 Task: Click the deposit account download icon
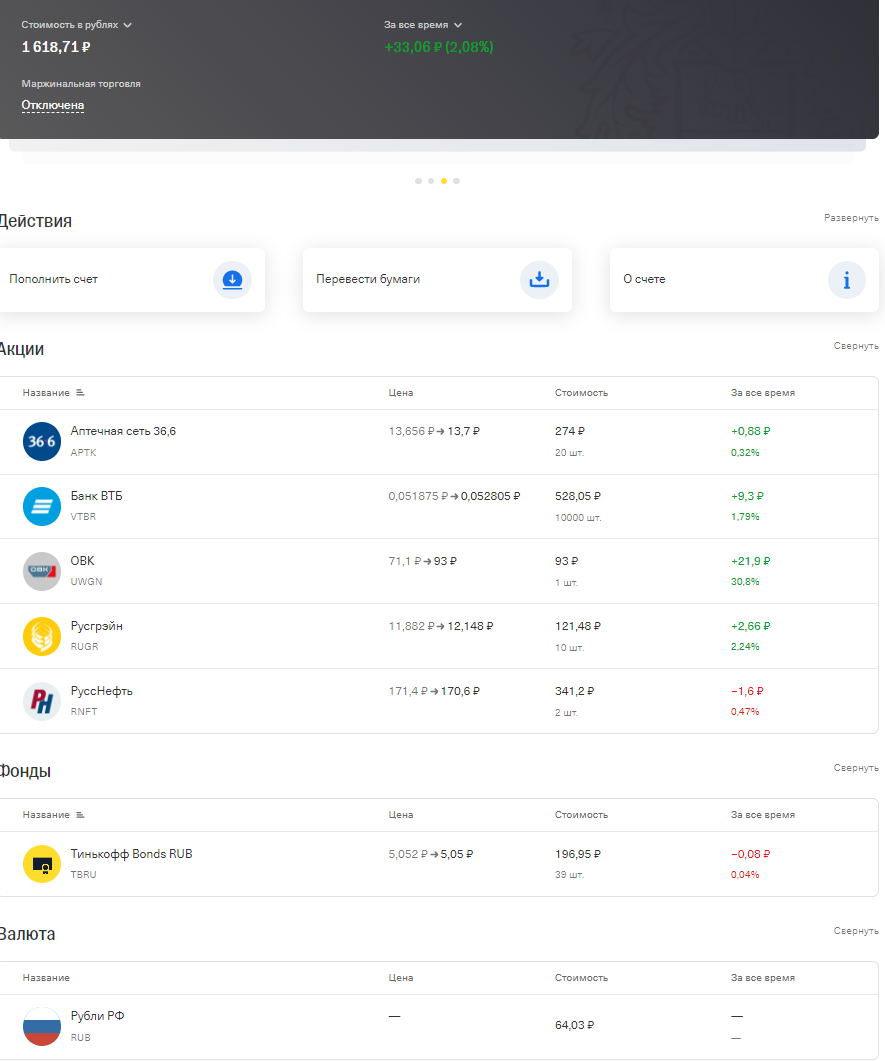(x=232, y=279)
